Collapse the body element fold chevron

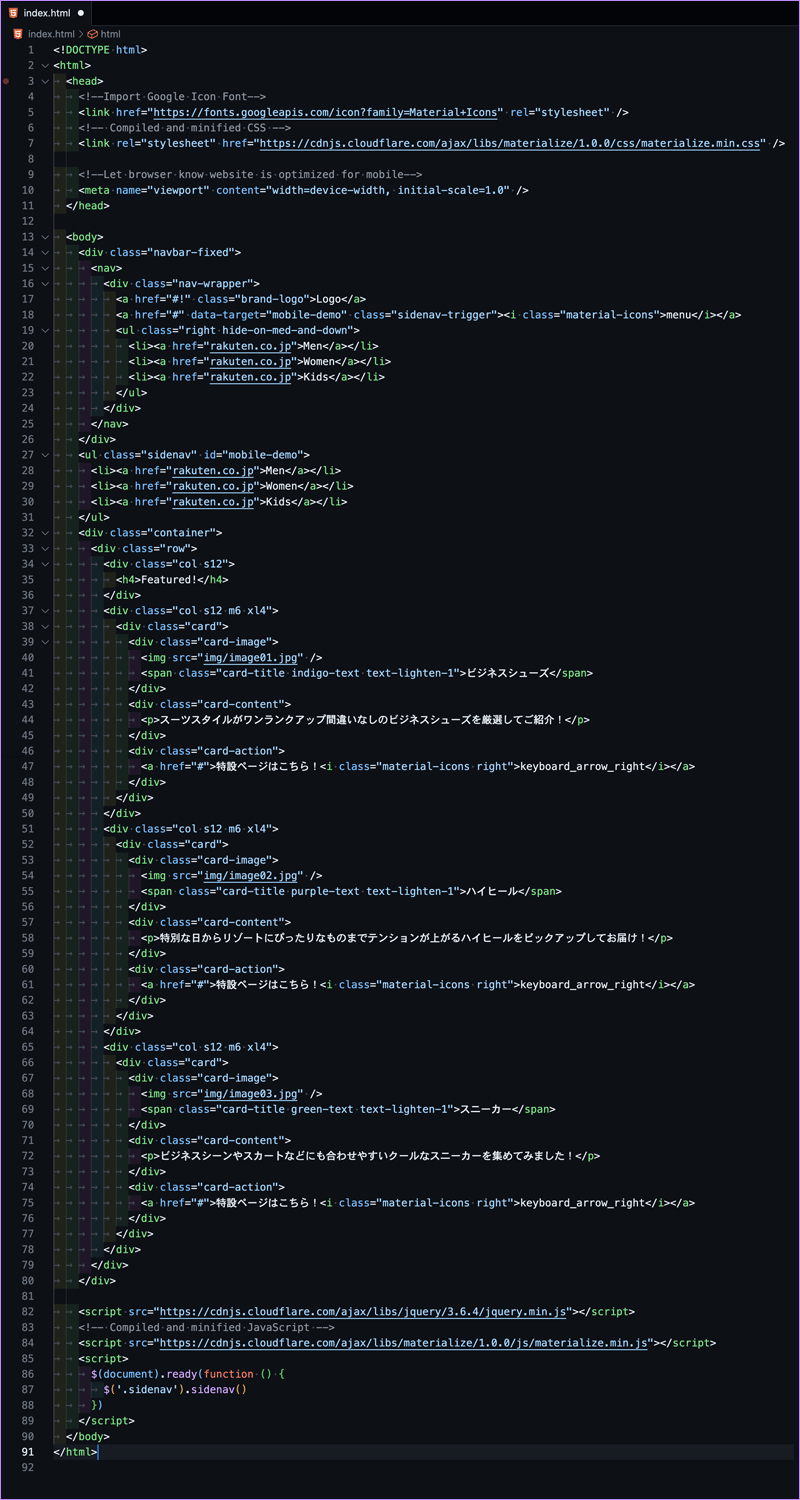click(x=43, y=236)
